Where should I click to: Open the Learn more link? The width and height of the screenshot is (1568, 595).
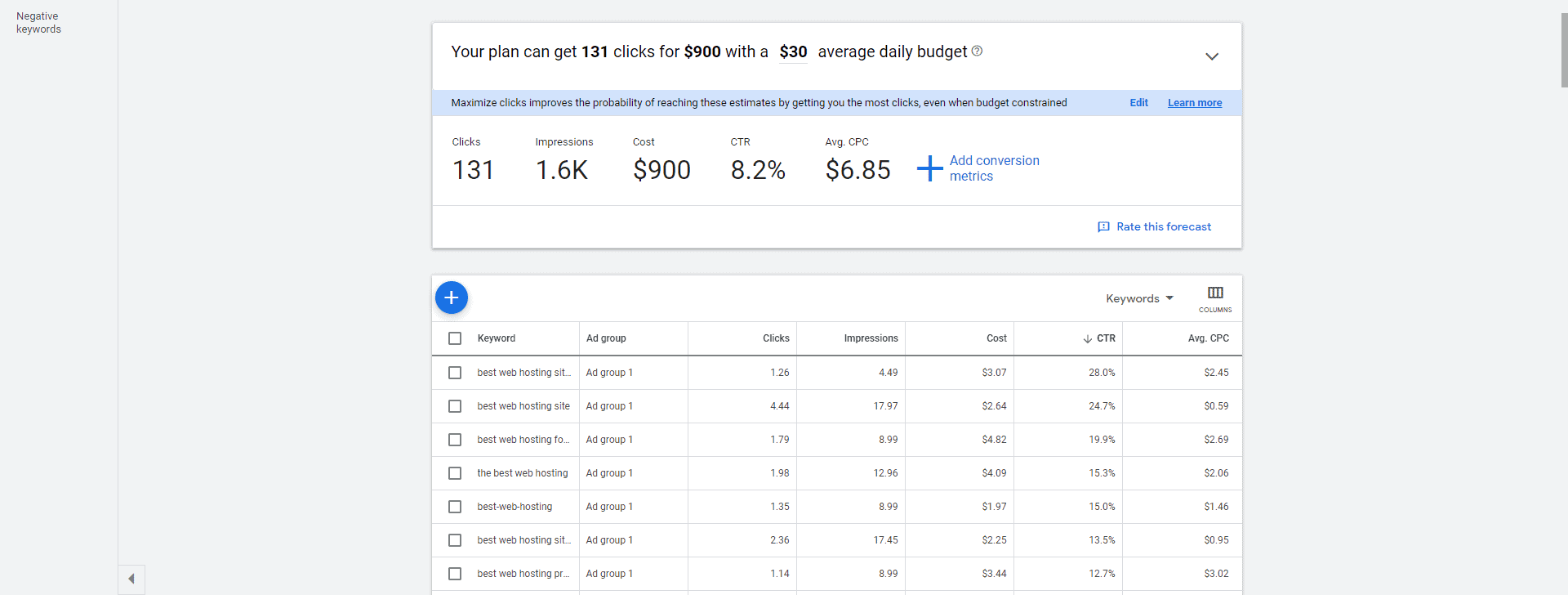click(1195, 103)
